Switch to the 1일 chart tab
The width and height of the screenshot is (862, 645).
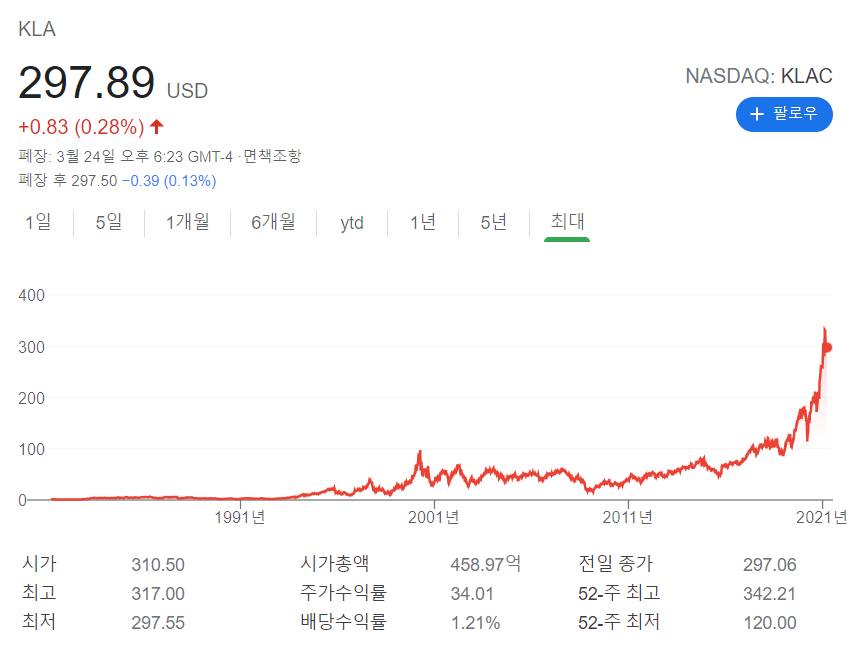pos(38,223)
